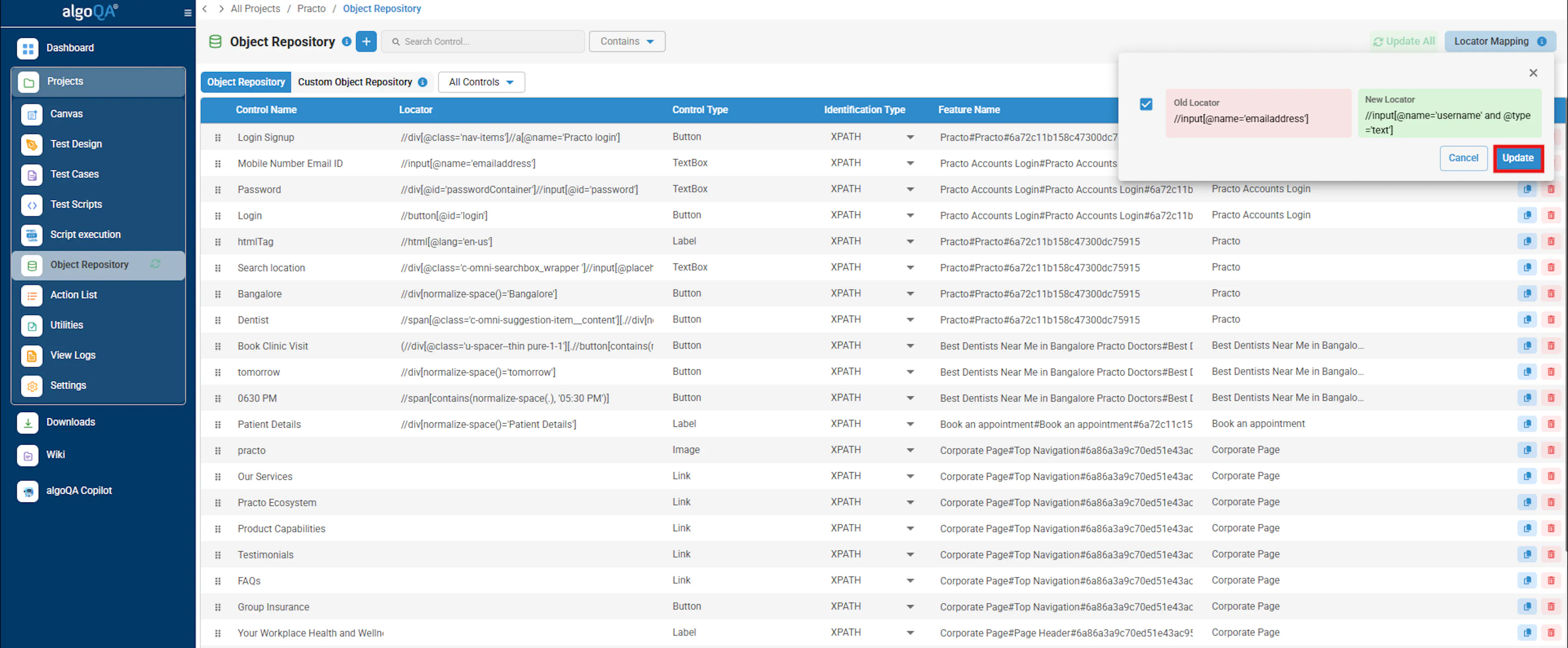Toggle the hamburger sidebar collapse icon

[187, 13]
